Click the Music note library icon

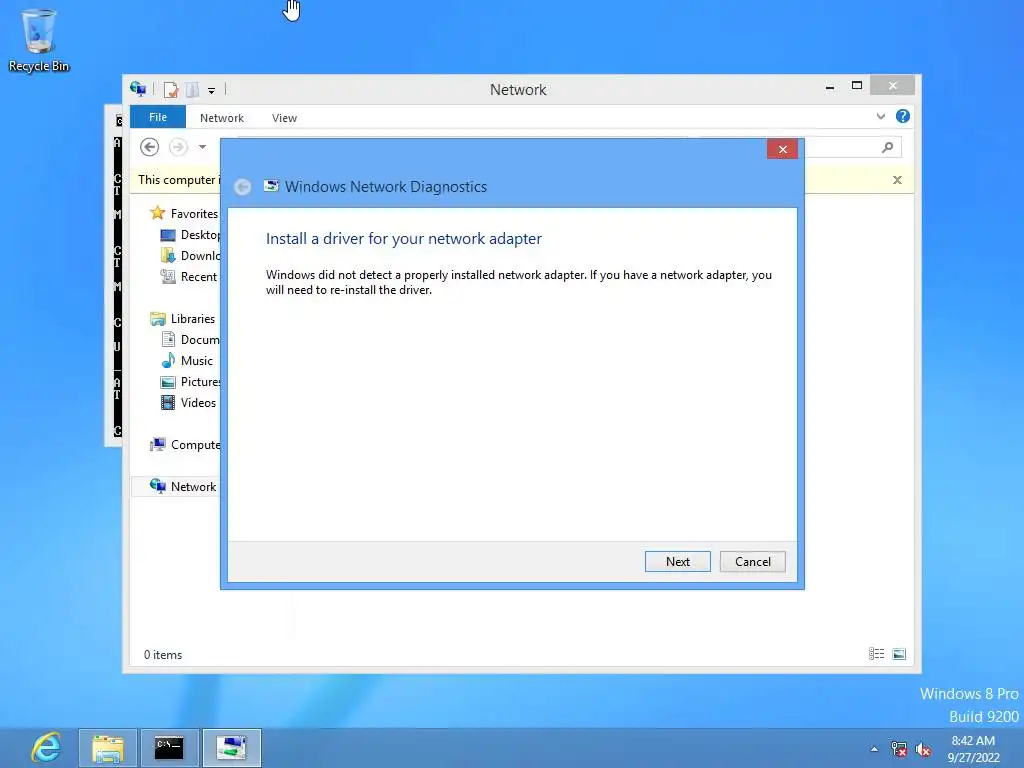[x=168, y=360]
